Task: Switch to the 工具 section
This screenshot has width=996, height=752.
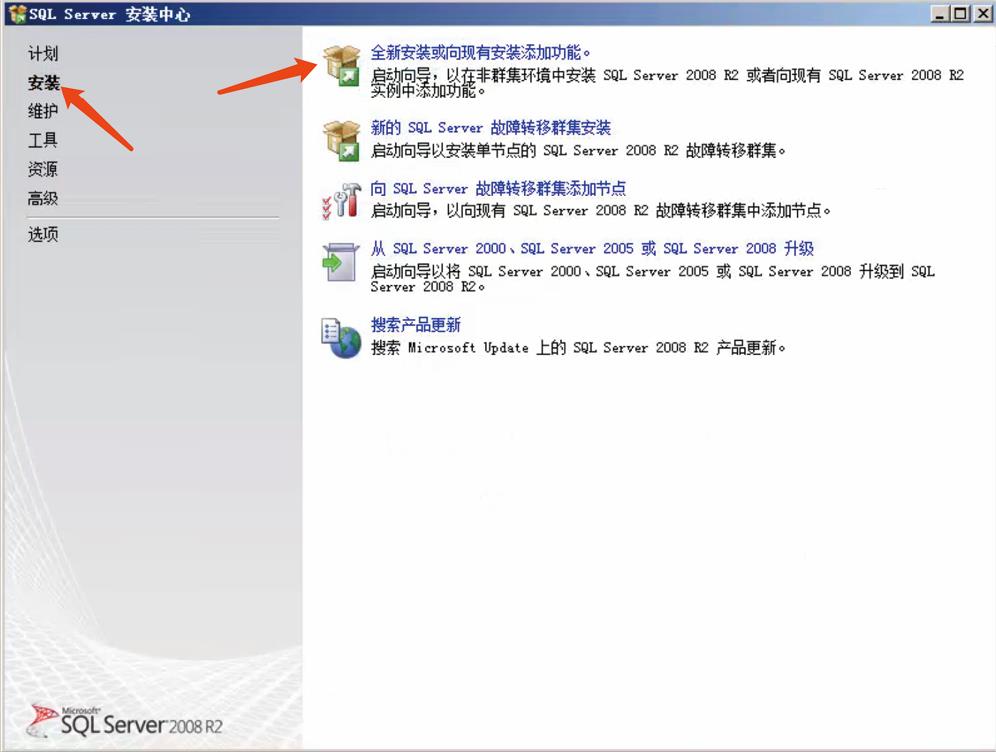Action: [x=43, y=140]
